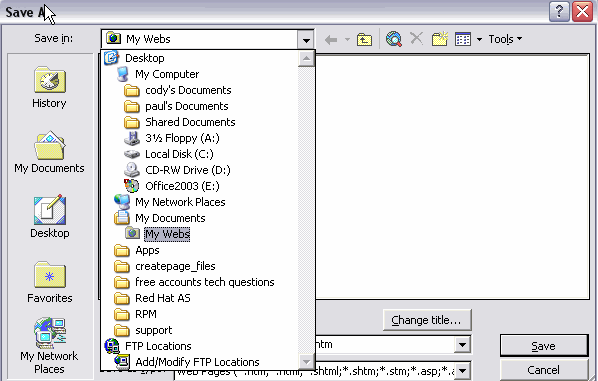The width and height of the screenshot is (598, 381).
Task: Click the Delete X toolbar icon
Action: (416, 39)
